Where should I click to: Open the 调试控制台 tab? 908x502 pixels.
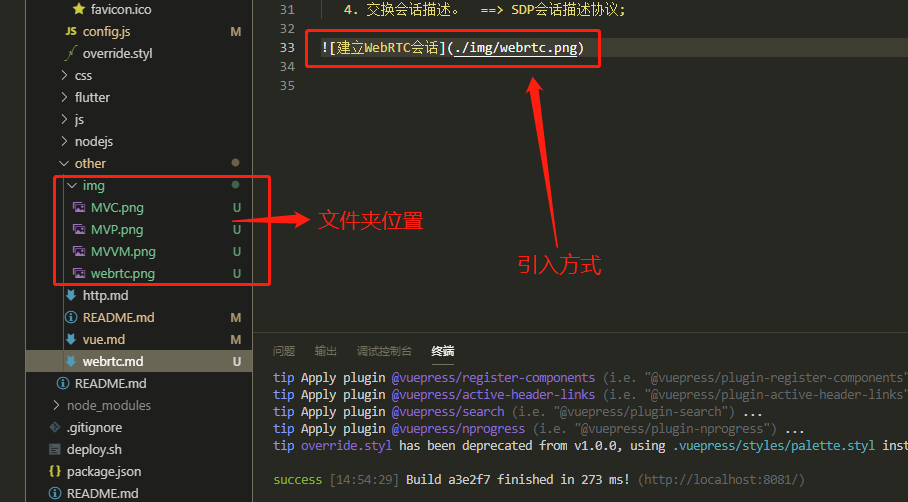click(x=384, y=351)
